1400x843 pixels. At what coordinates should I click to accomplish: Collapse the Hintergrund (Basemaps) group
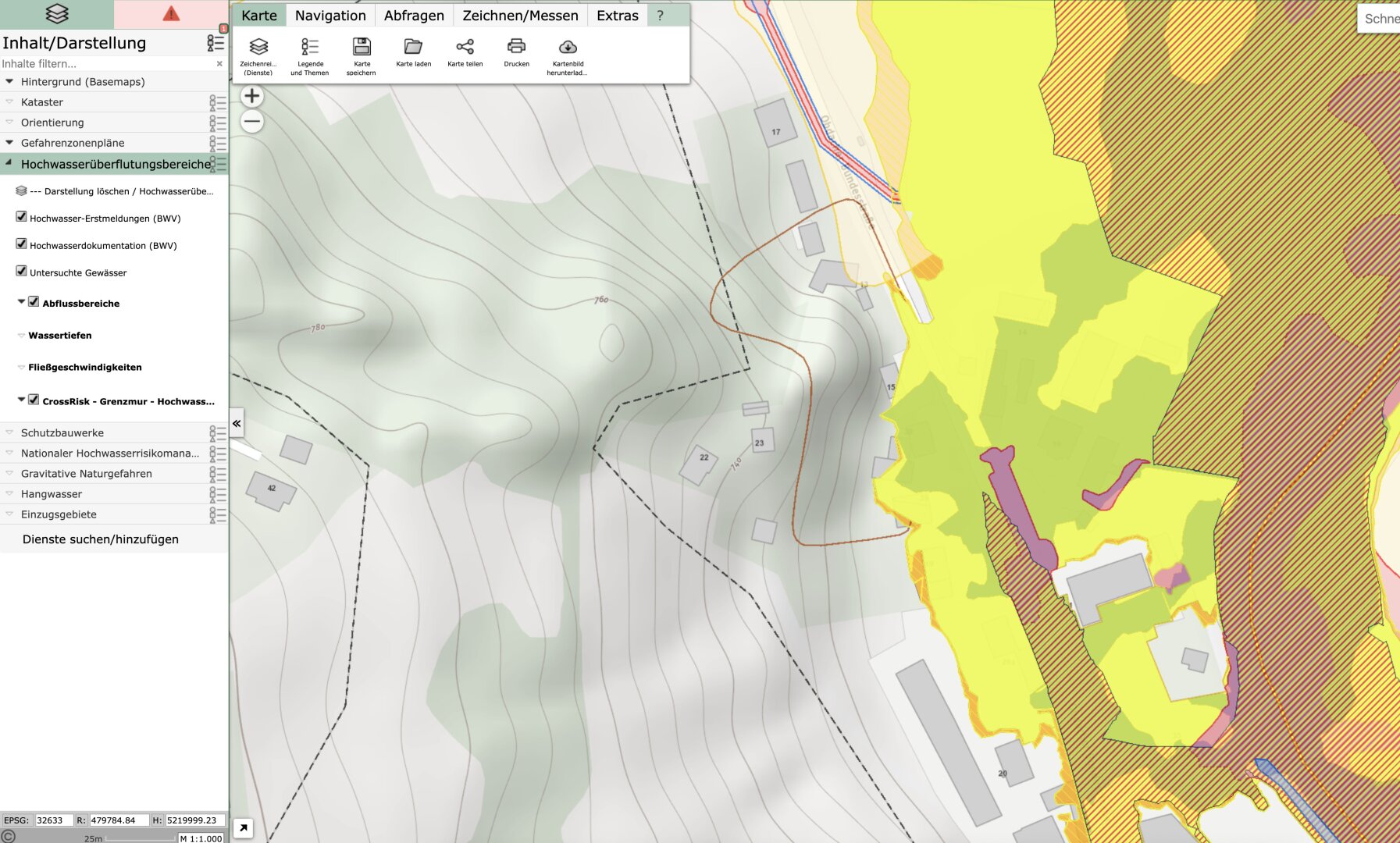(x=9, y=81)
